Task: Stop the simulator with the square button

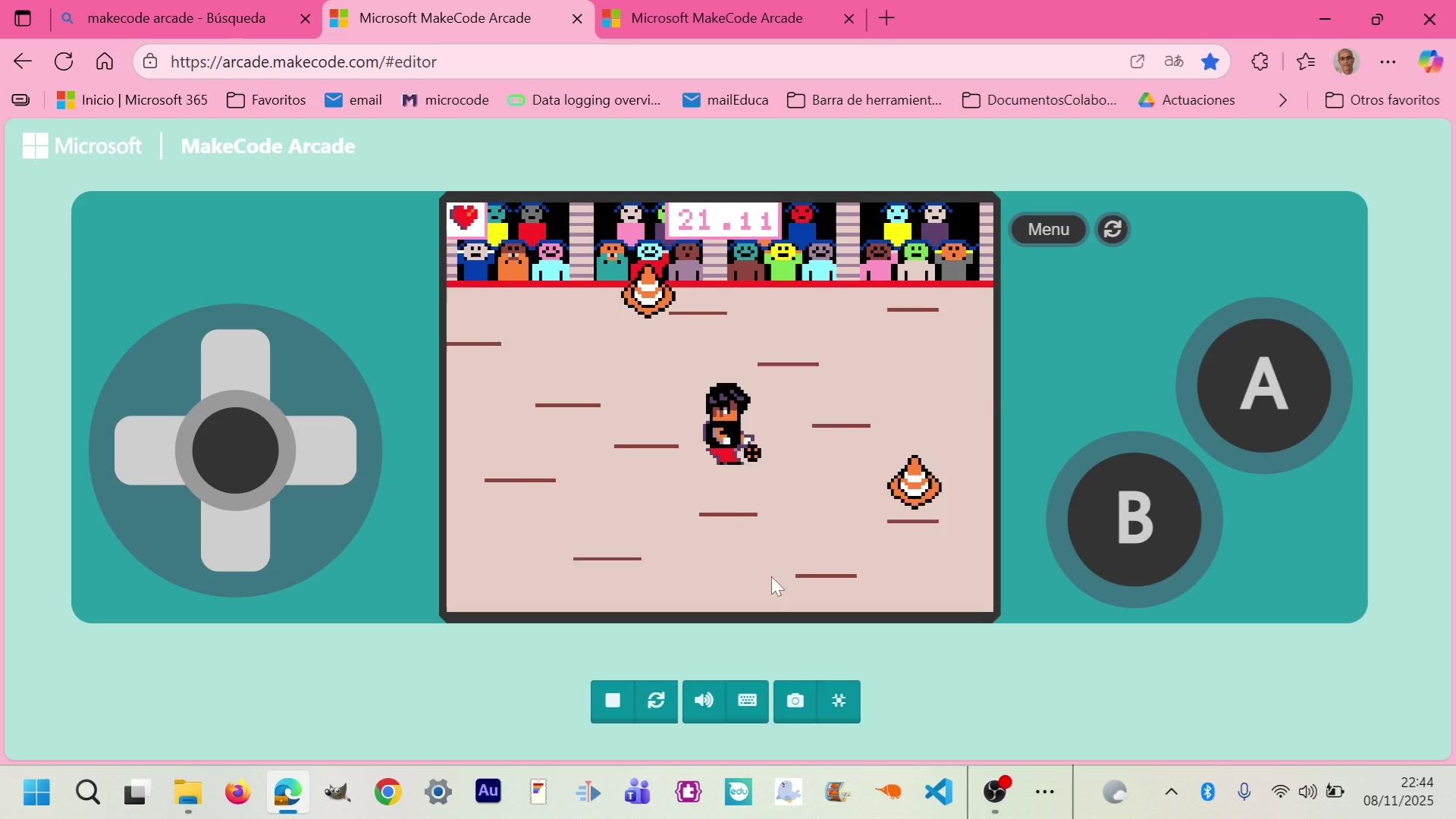Action: [x=613, y=701]
